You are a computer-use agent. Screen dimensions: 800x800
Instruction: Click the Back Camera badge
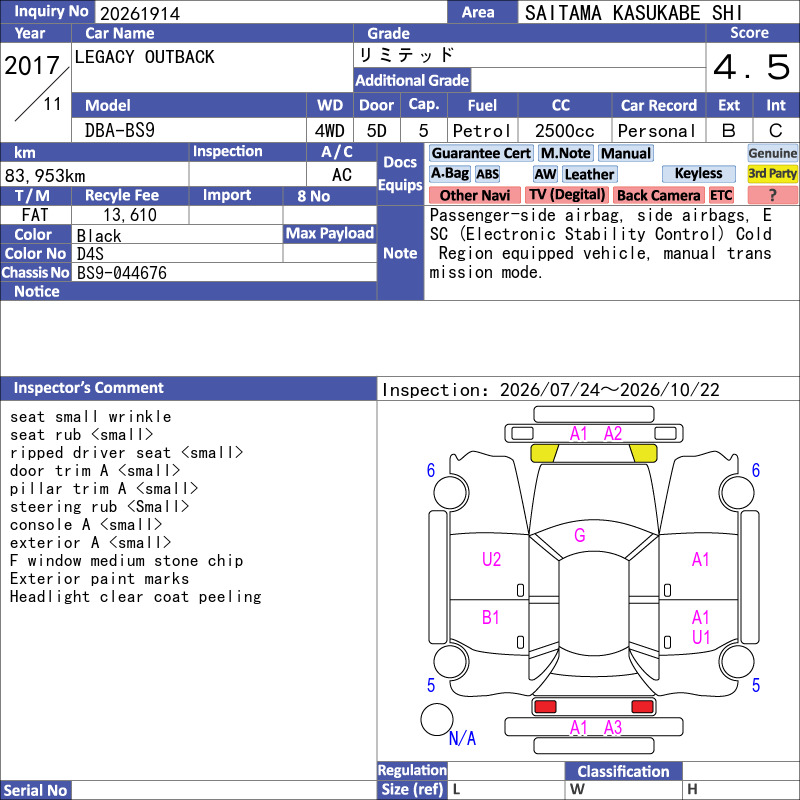(658, 195)
